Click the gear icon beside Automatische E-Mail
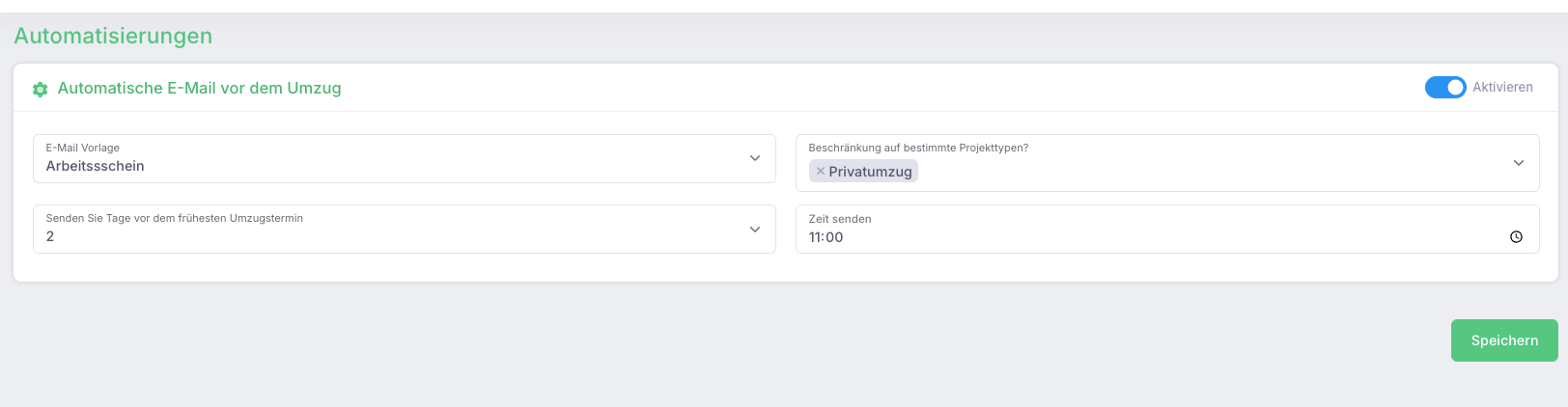The width and height of the screenshot is (1568, 407). pos(41,89)
